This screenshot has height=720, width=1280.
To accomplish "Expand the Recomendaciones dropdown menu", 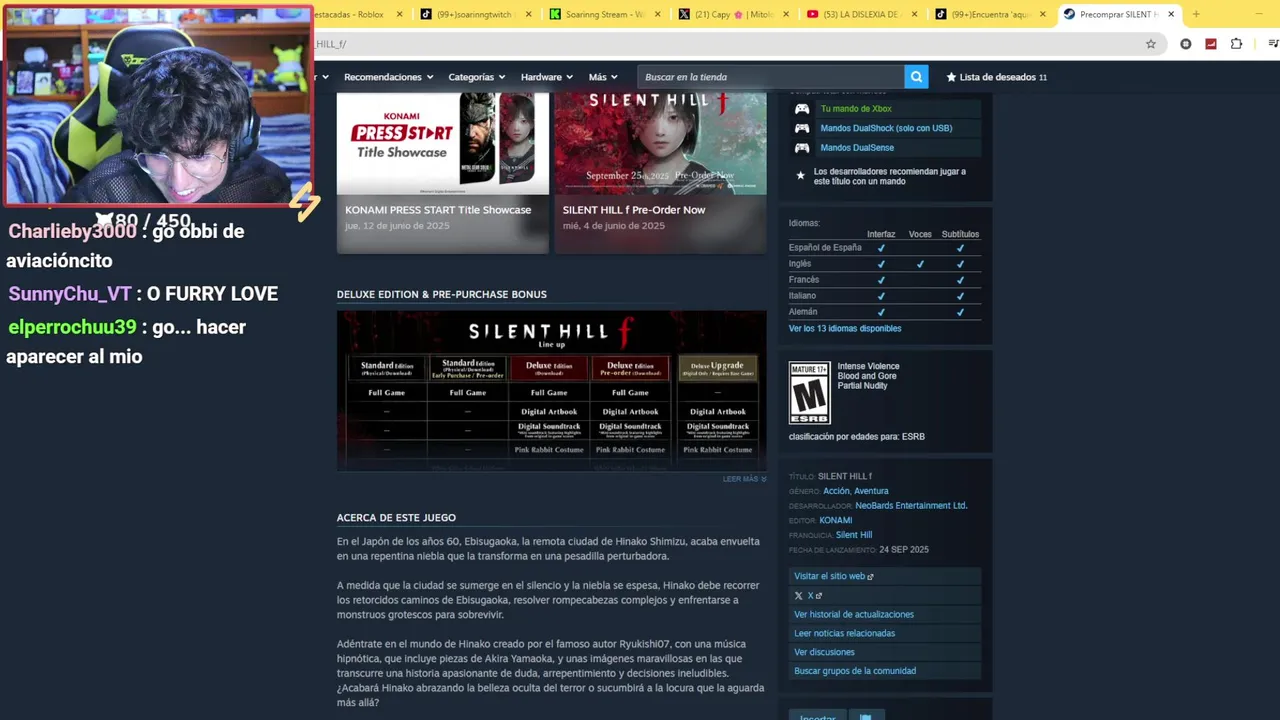I will [388, 77].
